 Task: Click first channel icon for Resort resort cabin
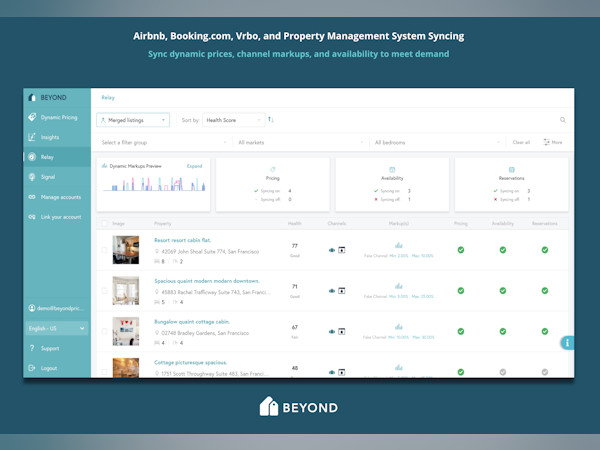[x=332, y=250]
